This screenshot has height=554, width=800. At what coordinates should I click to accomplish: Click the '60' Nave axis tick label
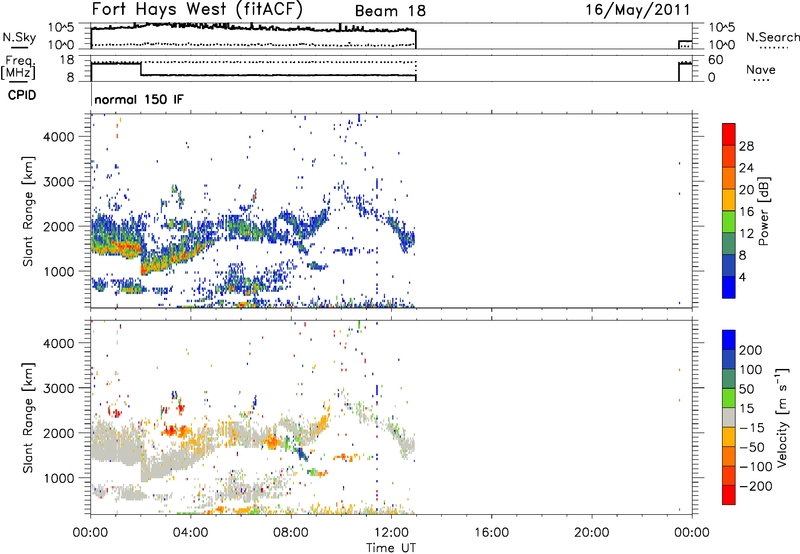tap(715, 60)
